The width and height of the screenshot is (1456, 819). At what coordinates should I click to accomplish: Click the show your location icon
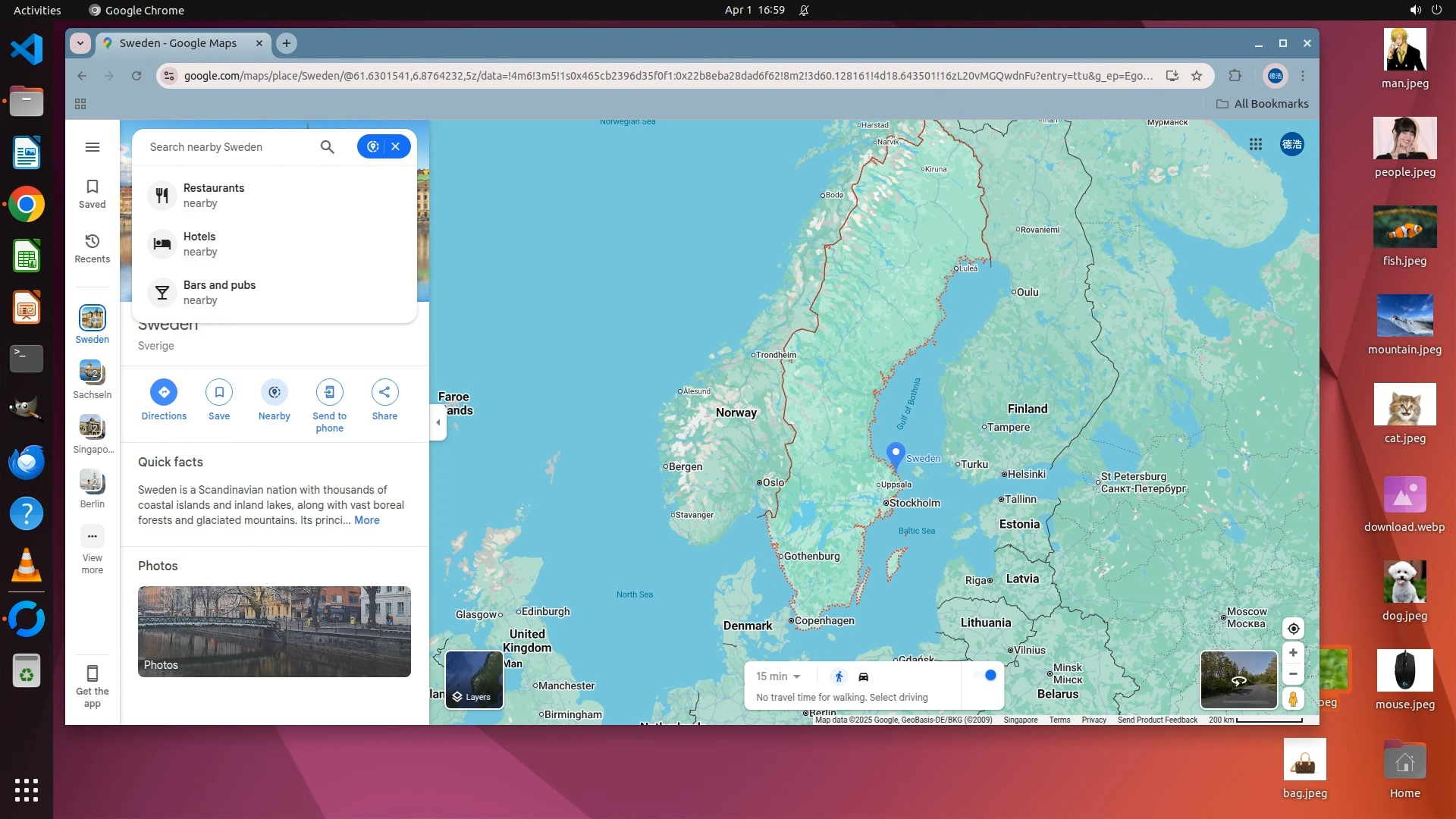[1293, 629]
